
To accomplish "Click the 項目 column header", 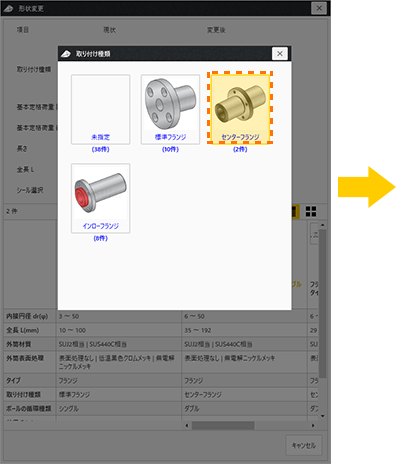I will [x=23, y=30].
